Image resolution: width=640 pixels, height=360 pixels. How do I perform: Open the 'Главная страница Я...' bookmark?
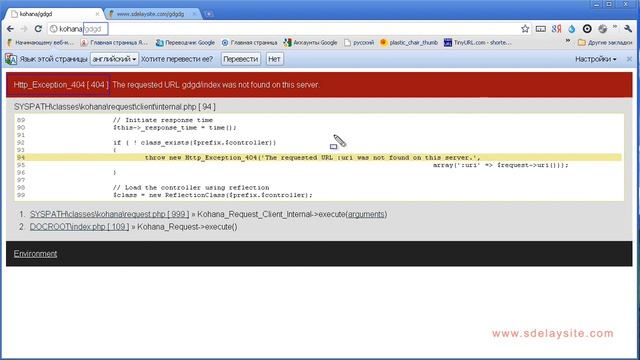pyautogui.click(x=114, y=42)
